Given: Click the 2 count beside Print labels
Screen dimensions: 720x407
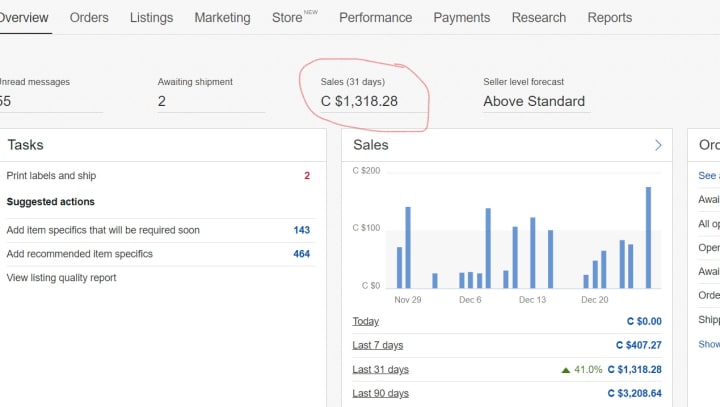Looking at the screenshot, I should (307, 175).
